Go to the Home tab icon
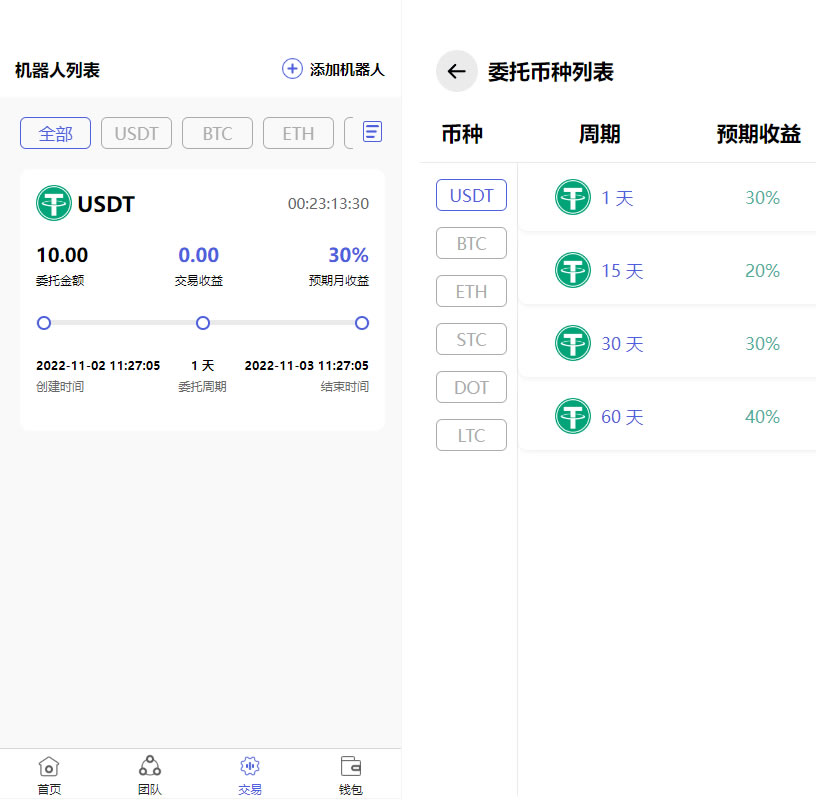 (49, 767)
